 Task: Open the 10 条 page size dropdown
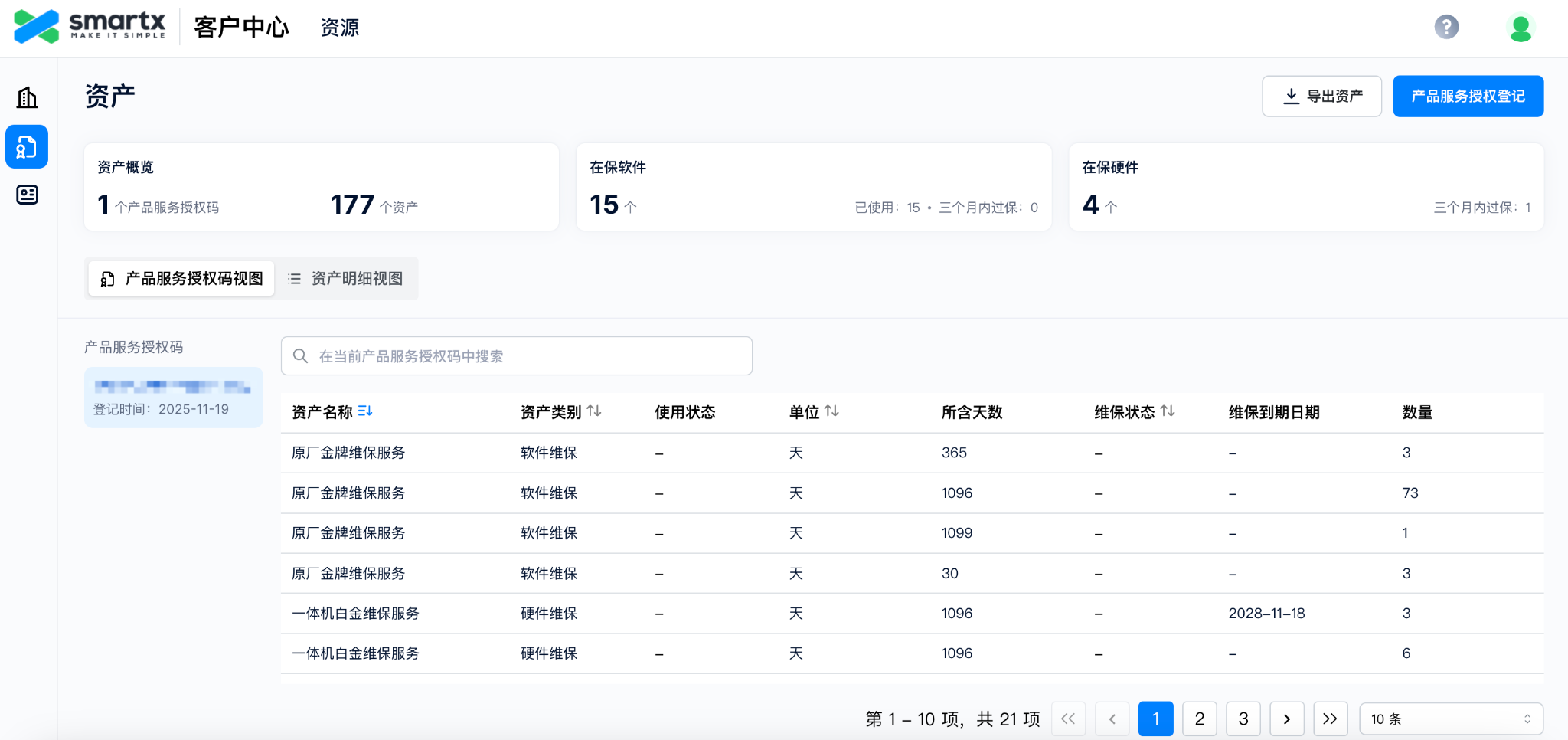(x=1450, y=719)
